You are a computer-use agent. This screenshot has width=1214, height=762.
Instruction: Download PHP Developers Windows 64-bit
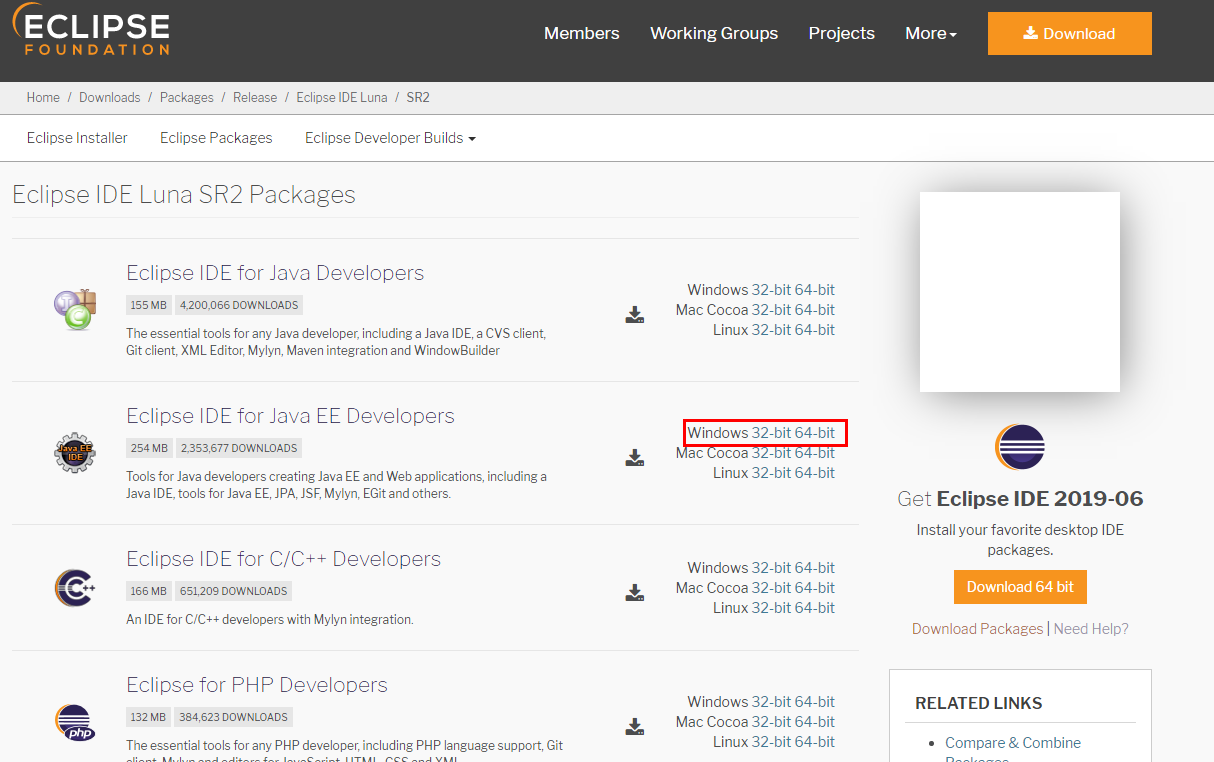815,702
